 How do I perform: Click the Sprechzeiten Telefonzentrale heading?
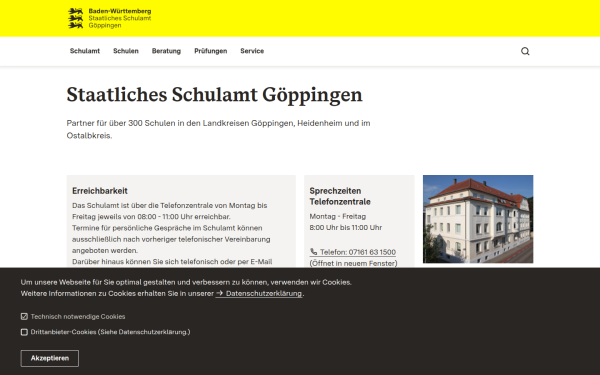tap(340, 196)
